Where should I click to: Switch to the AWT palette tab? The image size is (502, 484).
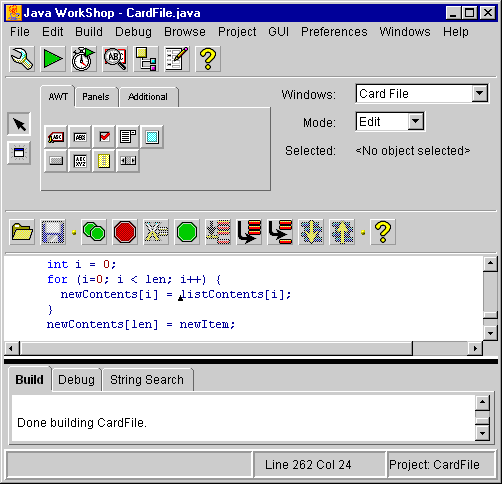point(58,97)
